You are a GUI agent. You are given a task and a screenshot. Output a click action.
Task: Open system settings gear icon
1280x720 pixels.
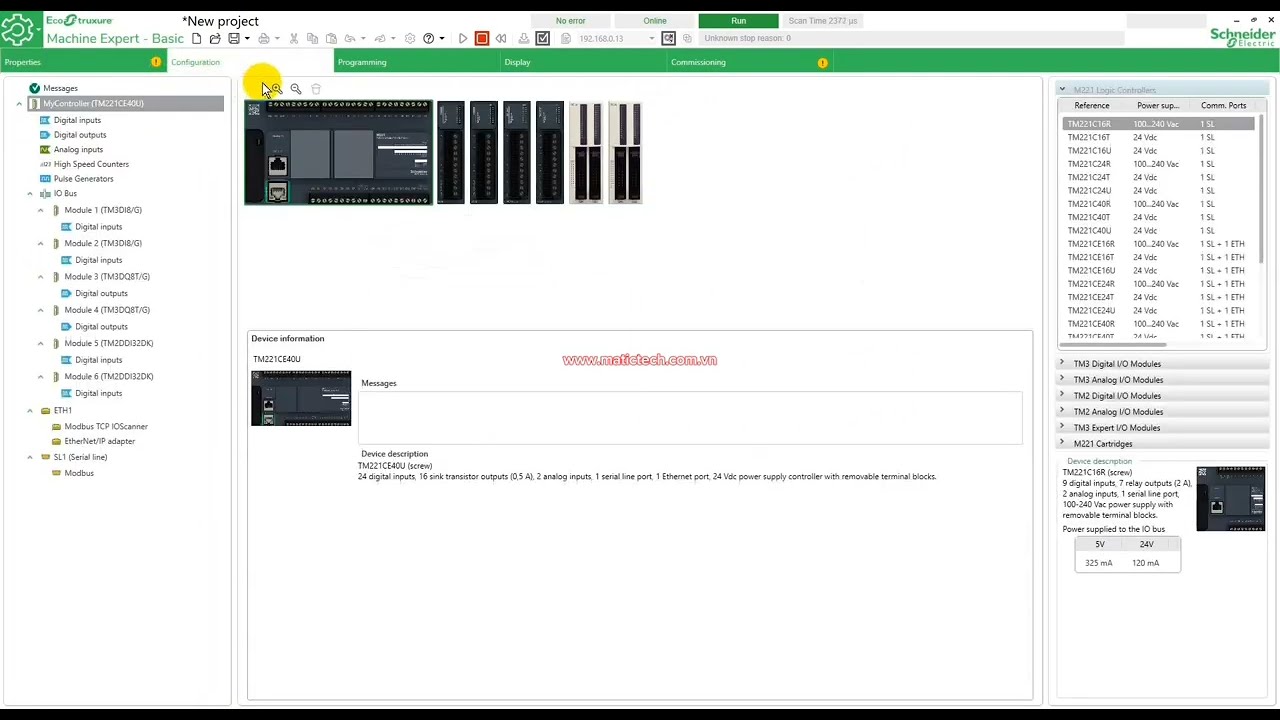point(410,38)
